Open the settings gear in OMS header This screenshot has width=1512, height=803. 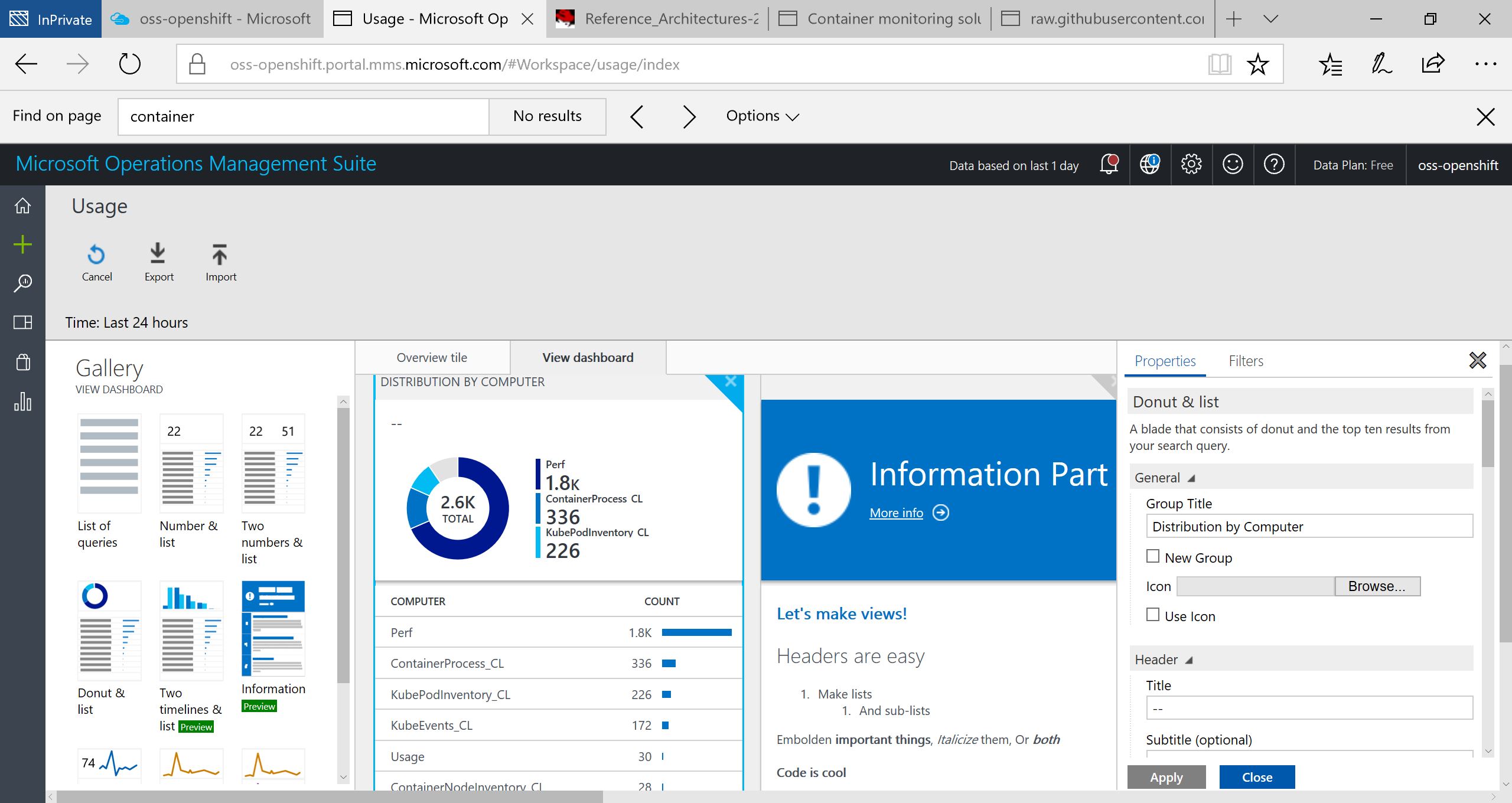1191,165
